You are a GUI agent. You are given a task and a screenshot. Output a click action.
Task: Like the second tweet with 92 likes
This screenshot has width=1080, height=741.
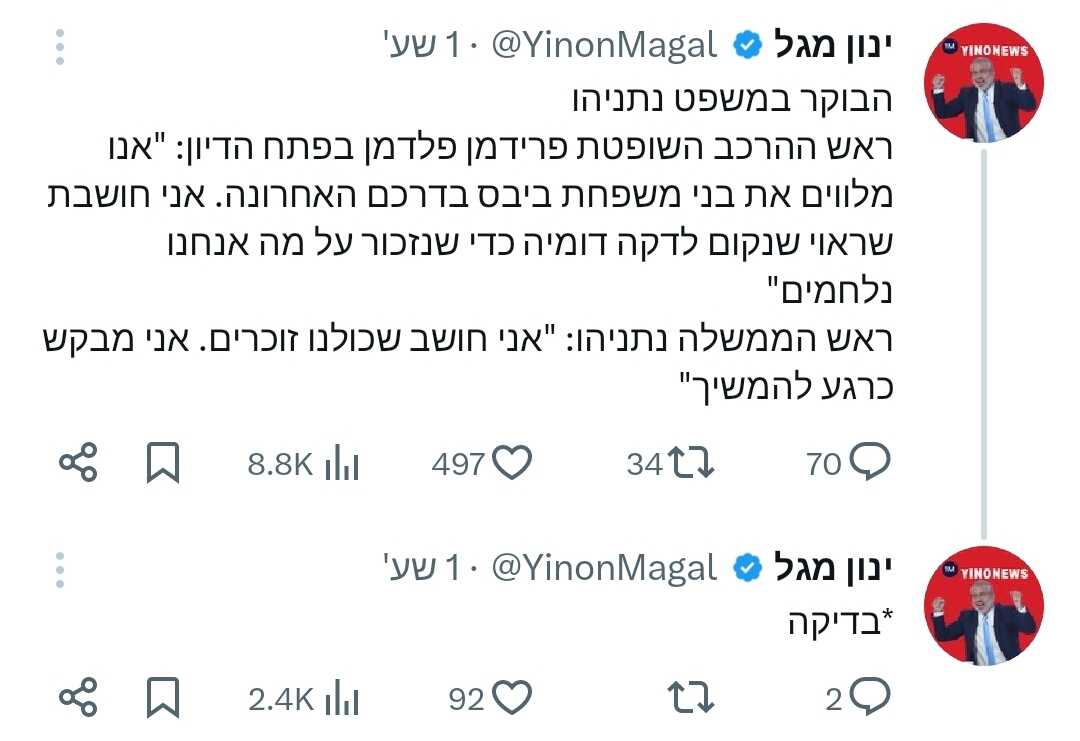[x=512, y=698]
